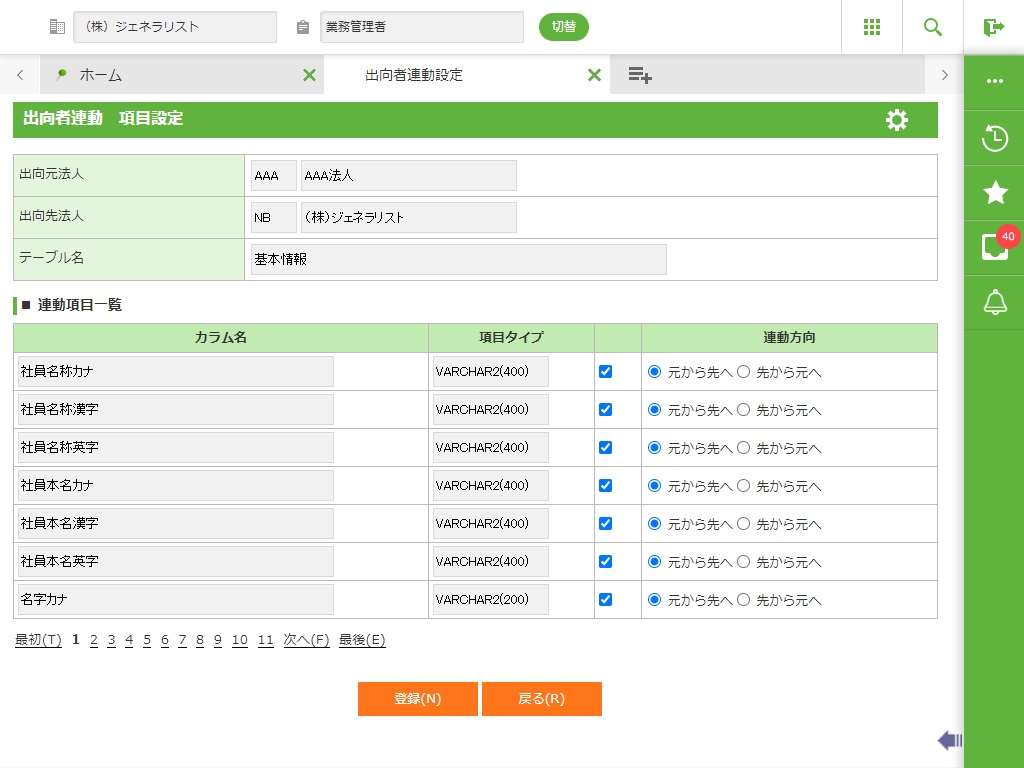Viewport: 1024px width, 768px height.
Task: Select 先から元へ for 名字カナ row
Action: 743,599
